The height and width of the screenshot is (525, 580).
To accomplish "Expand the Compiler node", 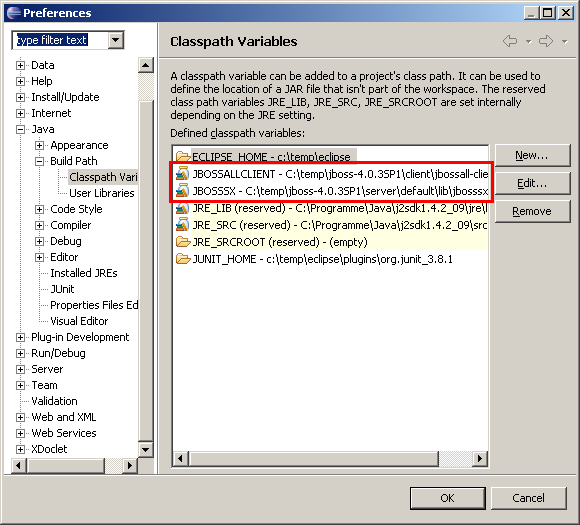I will coord(40,225).
